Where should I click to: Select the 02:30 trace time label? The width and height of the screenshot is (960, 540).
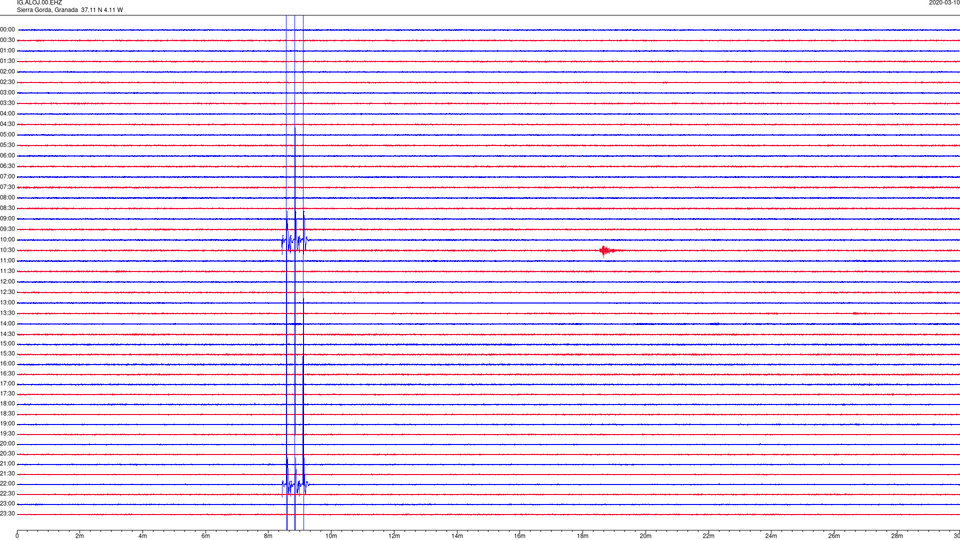coord(7,82)
